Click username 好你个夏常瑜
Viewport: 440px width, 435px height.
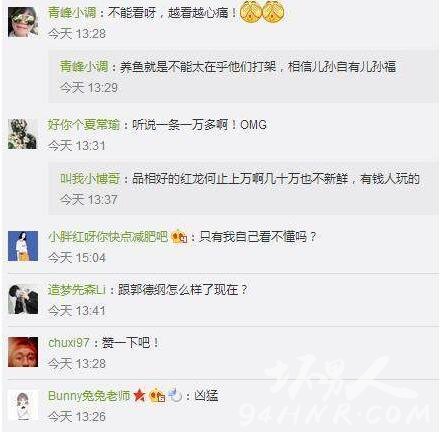[84, 125]
